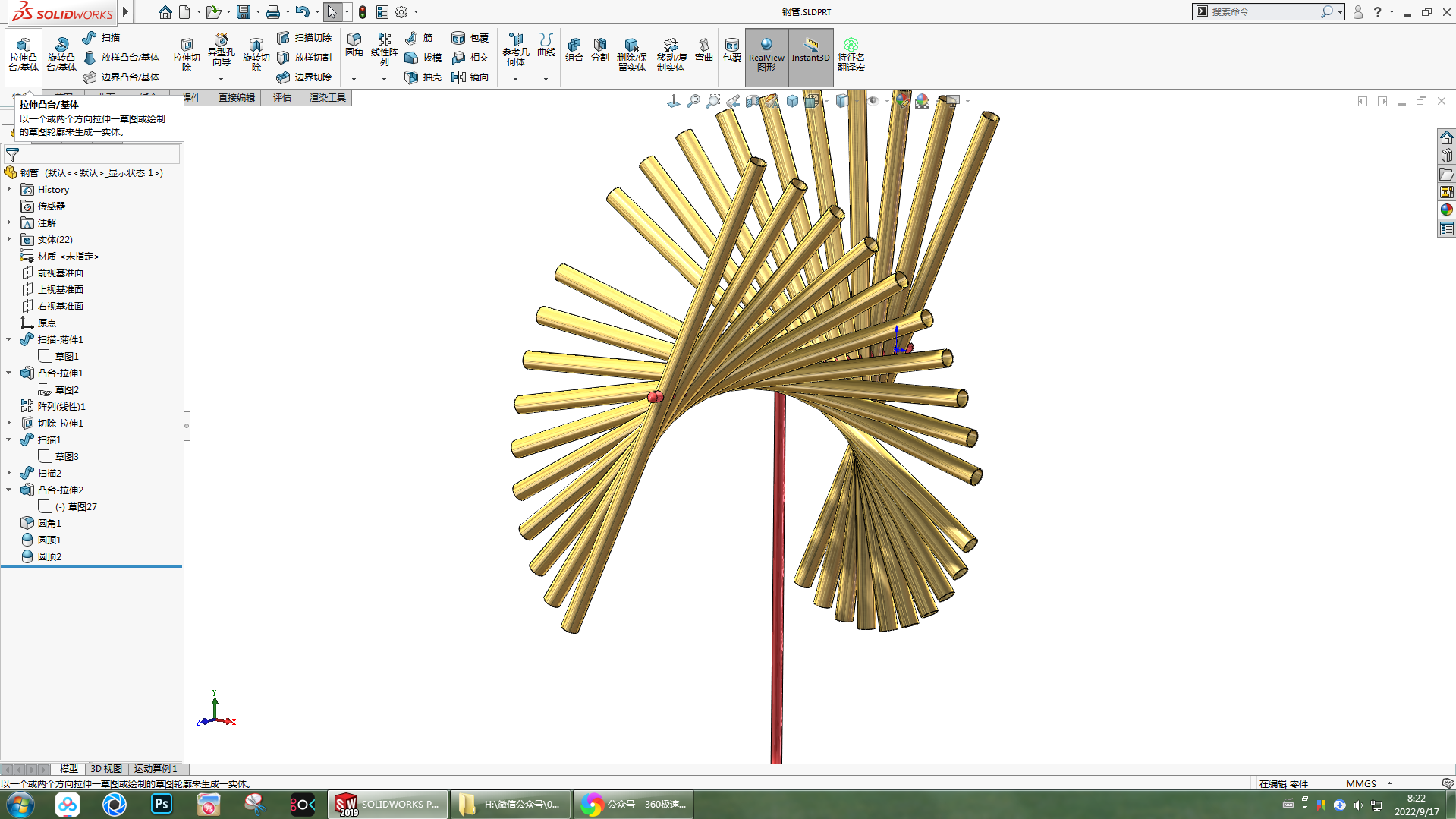Click the Revolved Cut (旋转切除) tool
The height and width of the screenshot is (819, 1456).
tap(256, 53)
